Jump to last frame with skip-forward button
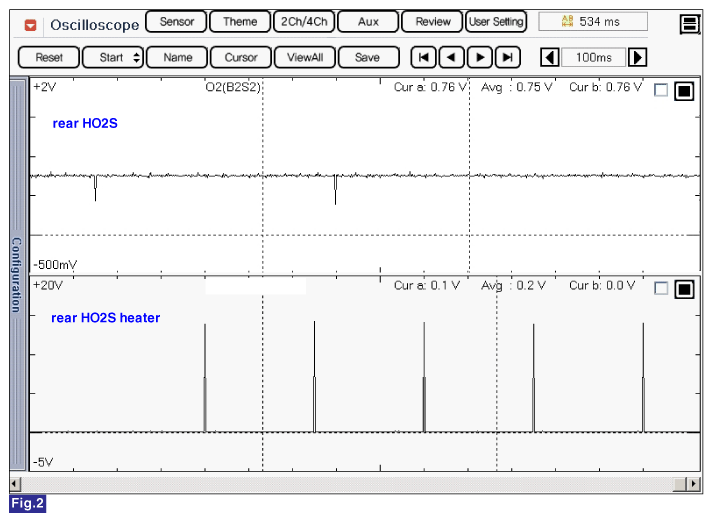The image size is (713, 522). pyautogui.click(x=509, y=58)
